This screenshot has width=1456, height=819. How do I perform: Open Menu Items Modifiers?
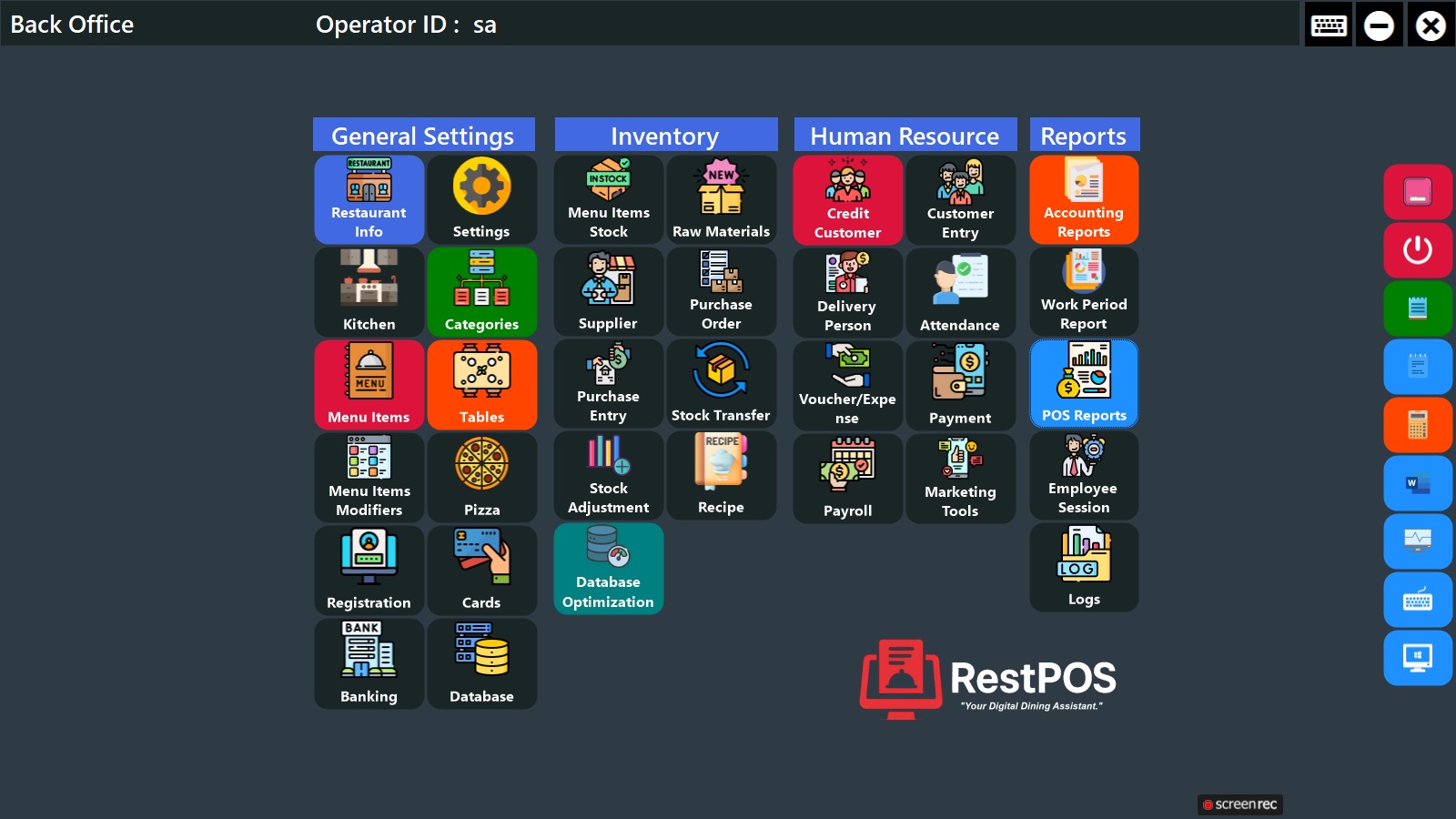pos(369,478)
